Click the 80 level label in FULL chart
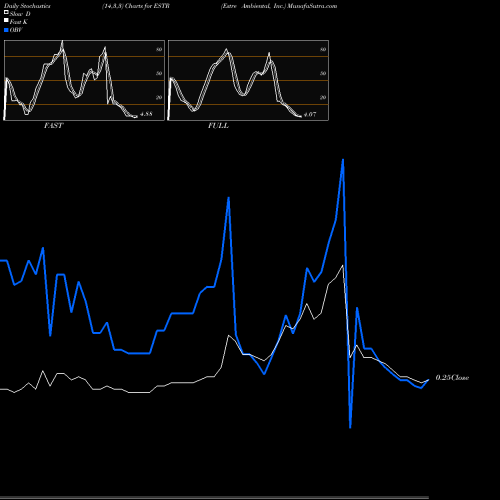The width and height of the screenshot is (500, 500). click(323, 49)
